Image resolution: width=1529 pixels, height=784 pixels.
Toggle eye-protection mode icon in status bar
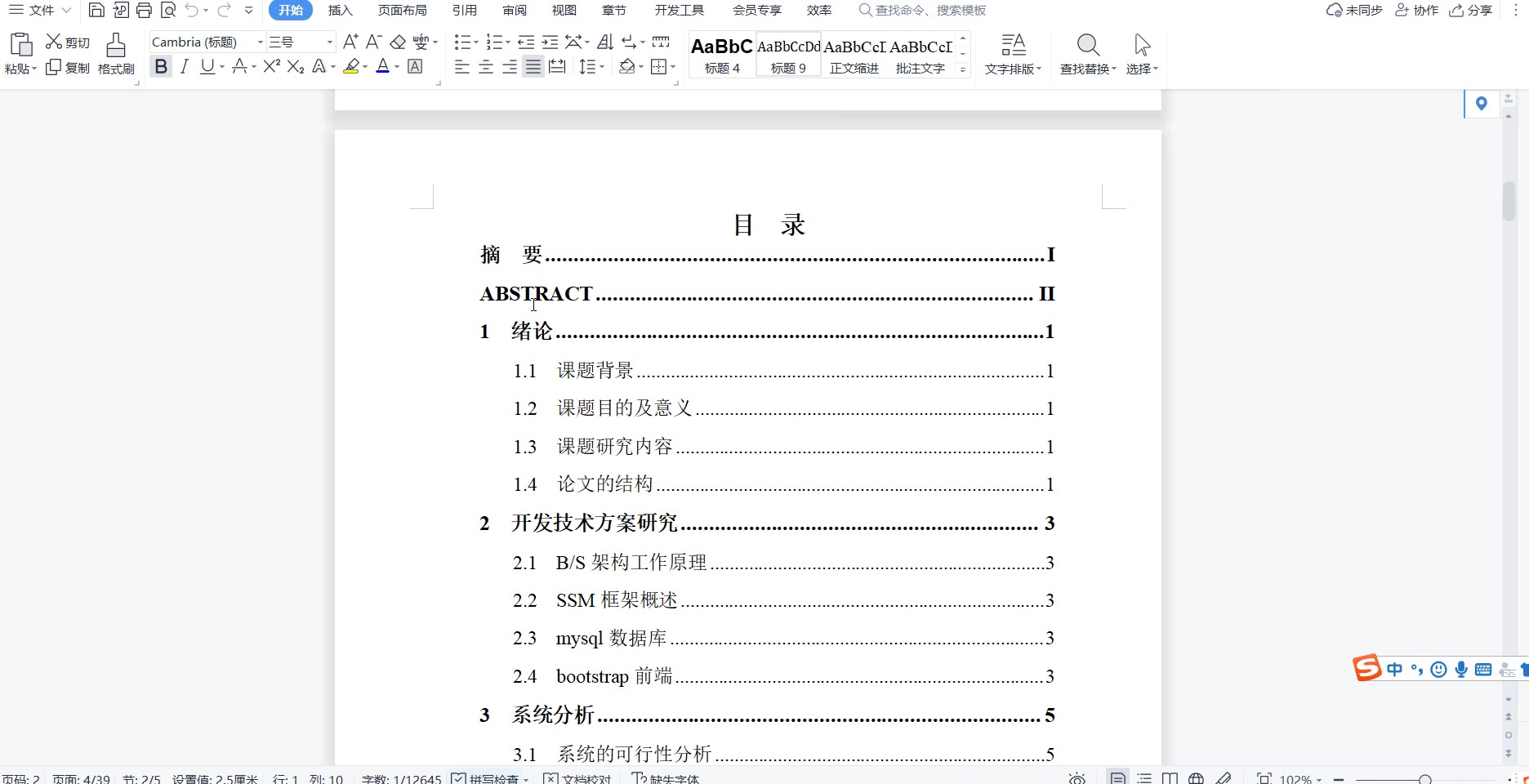click(1077, 778)
